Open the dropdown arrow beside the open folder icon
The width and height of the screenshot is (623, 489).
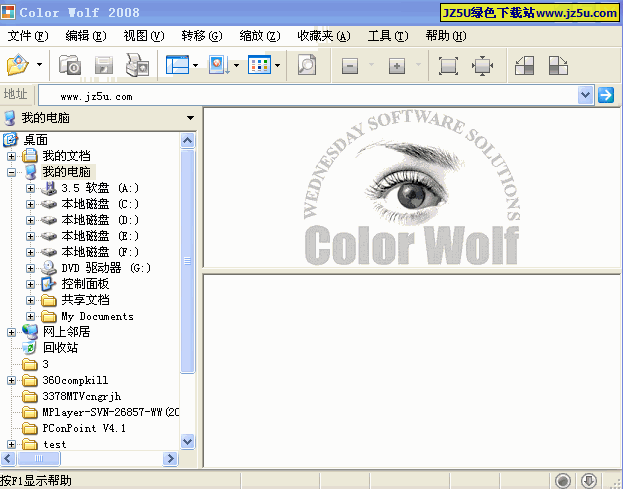(x=39, y=64)
